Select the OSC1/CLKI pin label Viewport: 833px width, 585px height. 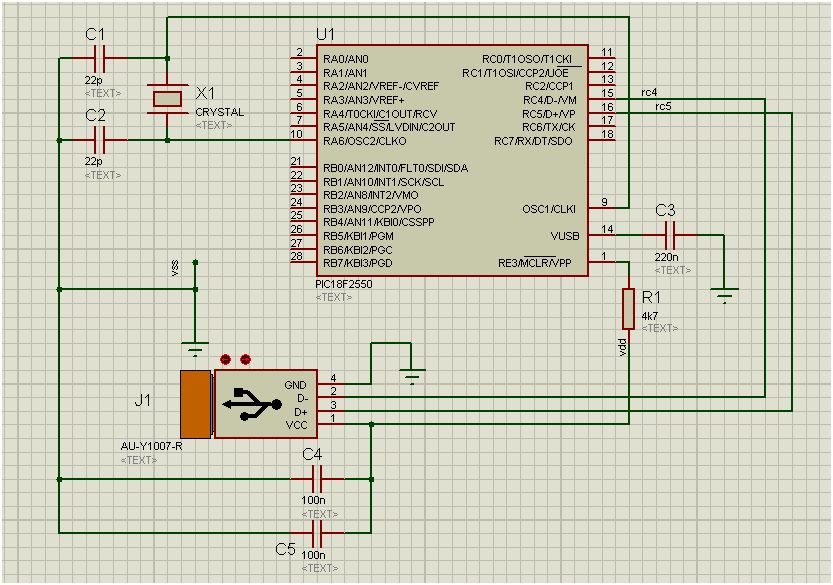tap(549, 209)
